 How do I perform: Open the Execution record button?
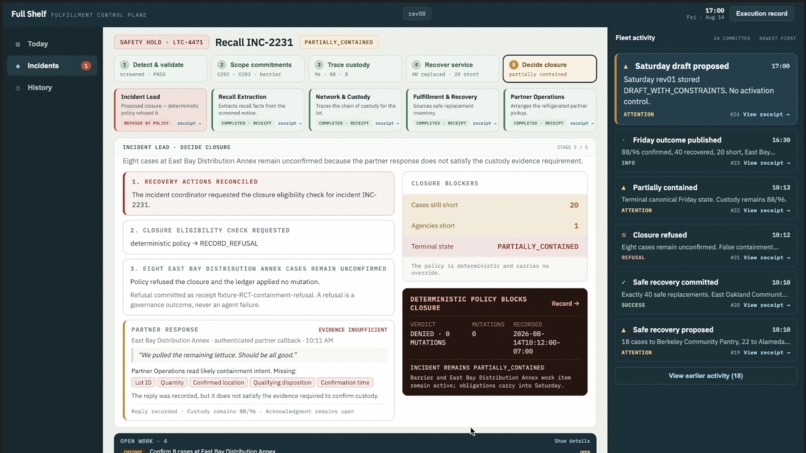(761, 14)
